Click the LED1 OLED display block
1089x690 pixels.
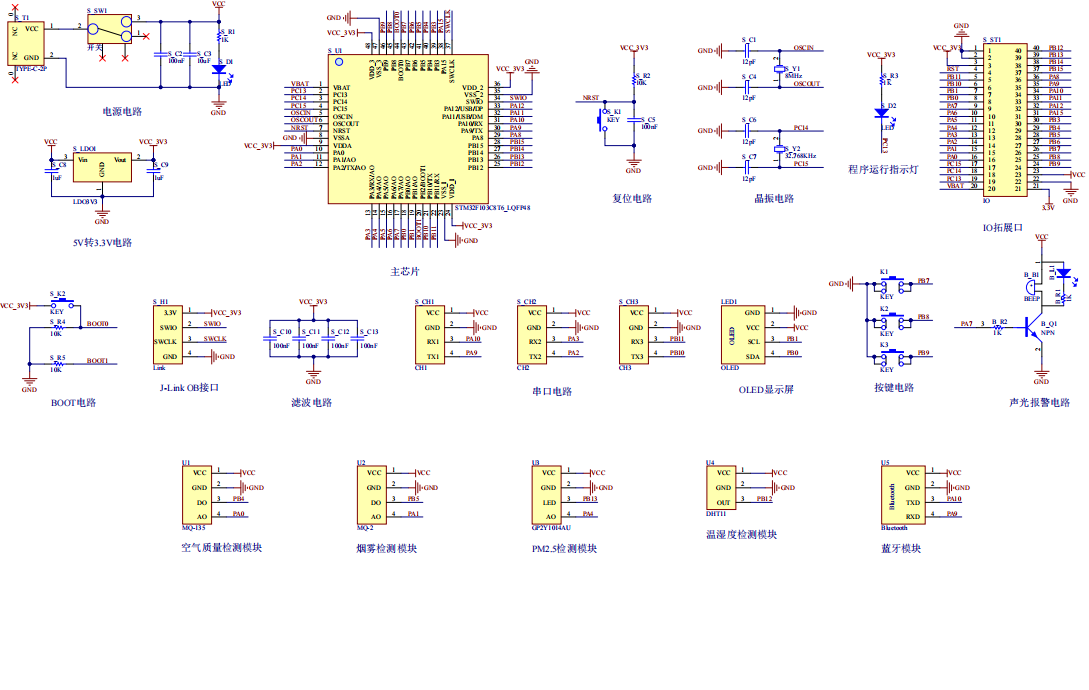(743, 335)
